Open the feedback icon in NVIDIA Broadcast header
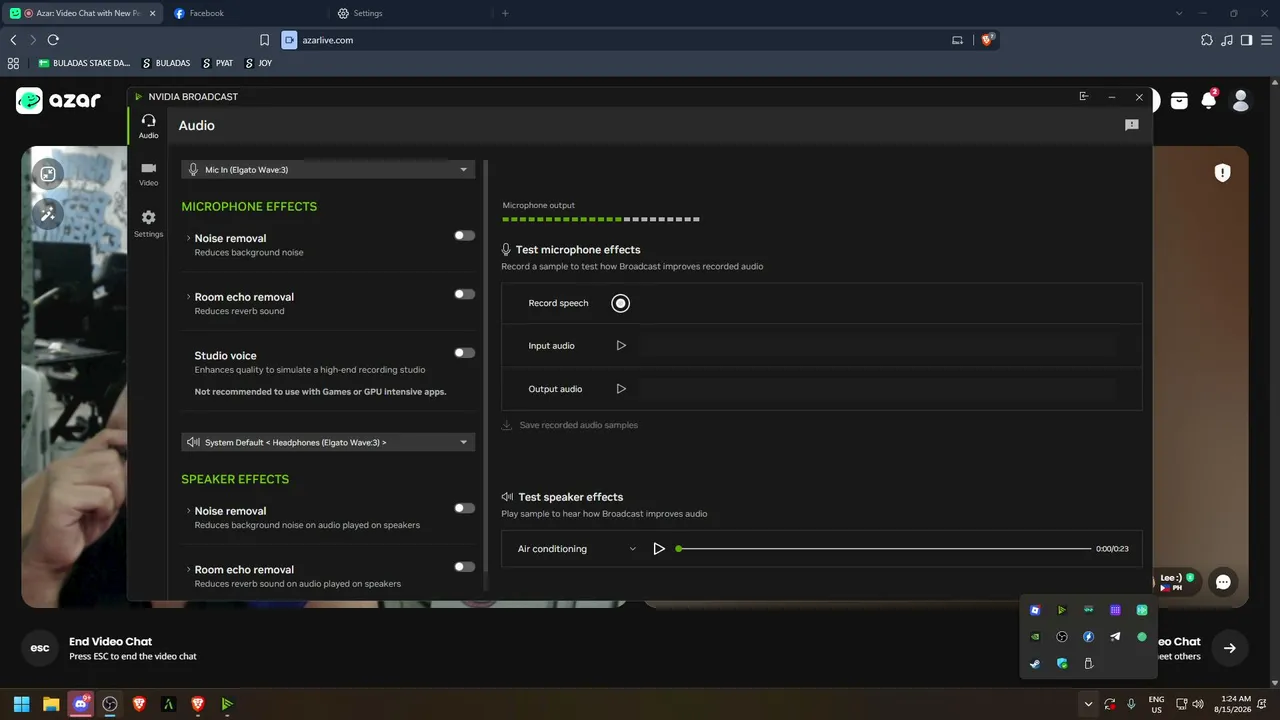Viewport: 1280px width, 720px height. (x=1132, y=125)
